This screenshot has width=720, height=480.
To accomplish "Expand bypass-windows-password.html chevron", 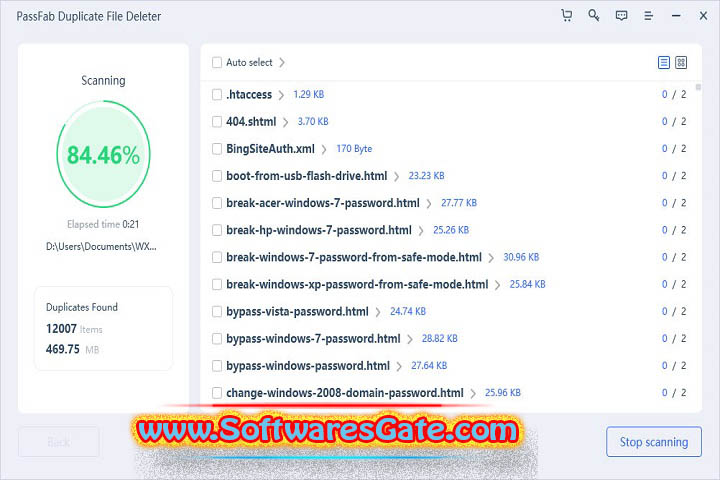I will click(399, 366).
